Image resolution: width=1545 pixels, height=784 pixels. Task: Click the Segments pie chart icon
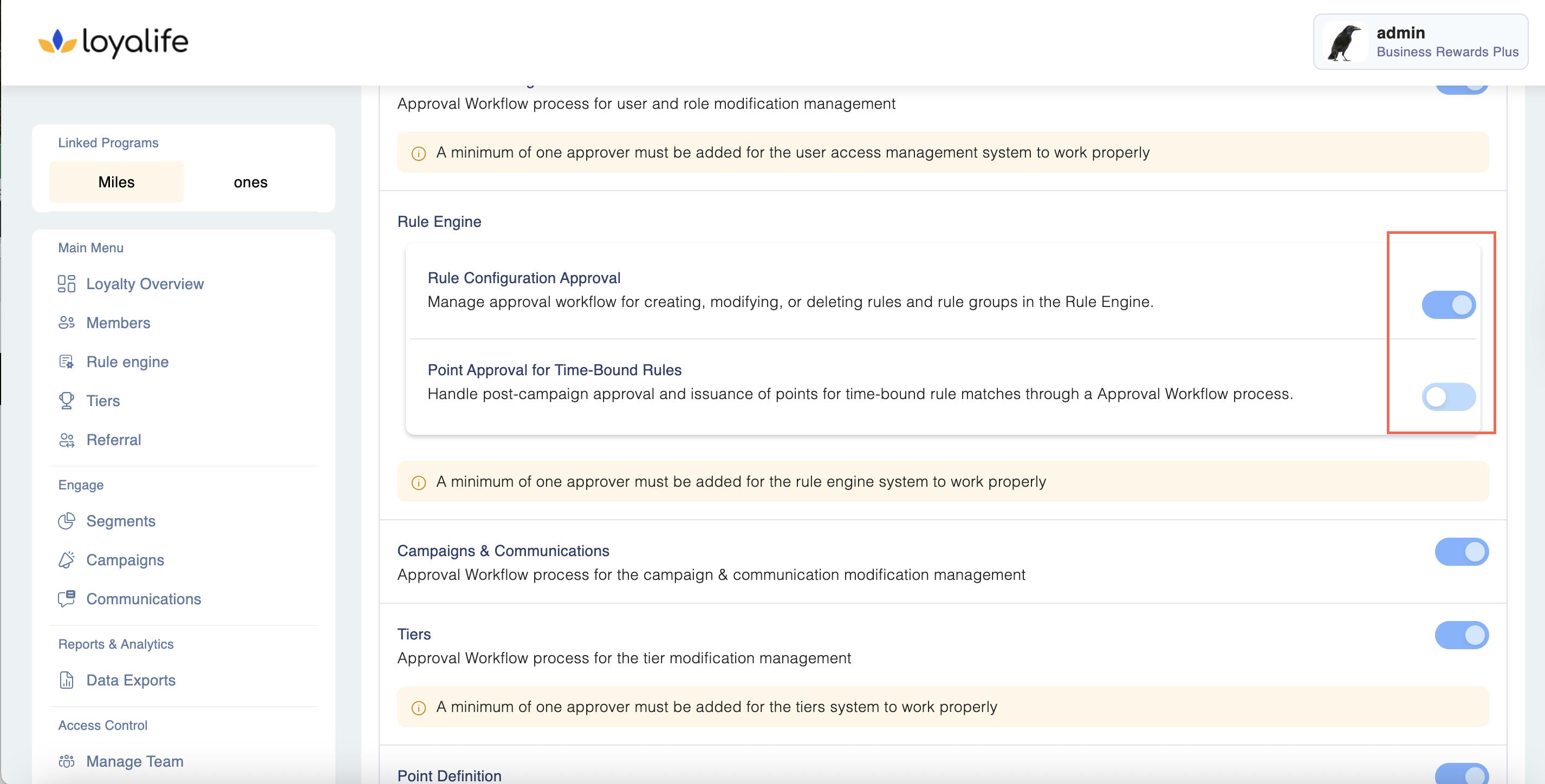point(66,521)
